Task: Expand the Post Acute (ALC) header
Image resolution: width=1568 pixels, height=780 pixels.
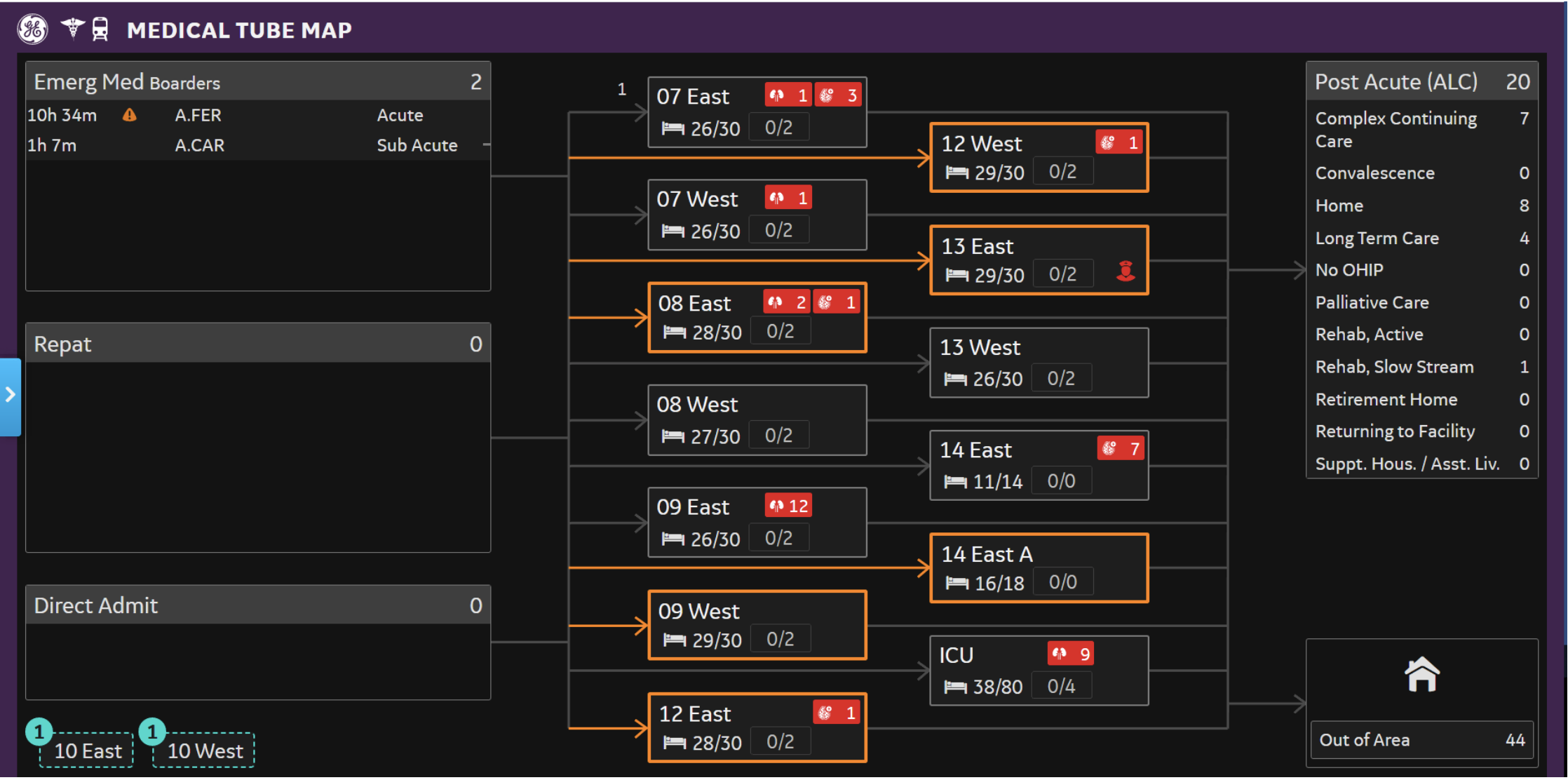Action: point(1421,82)
